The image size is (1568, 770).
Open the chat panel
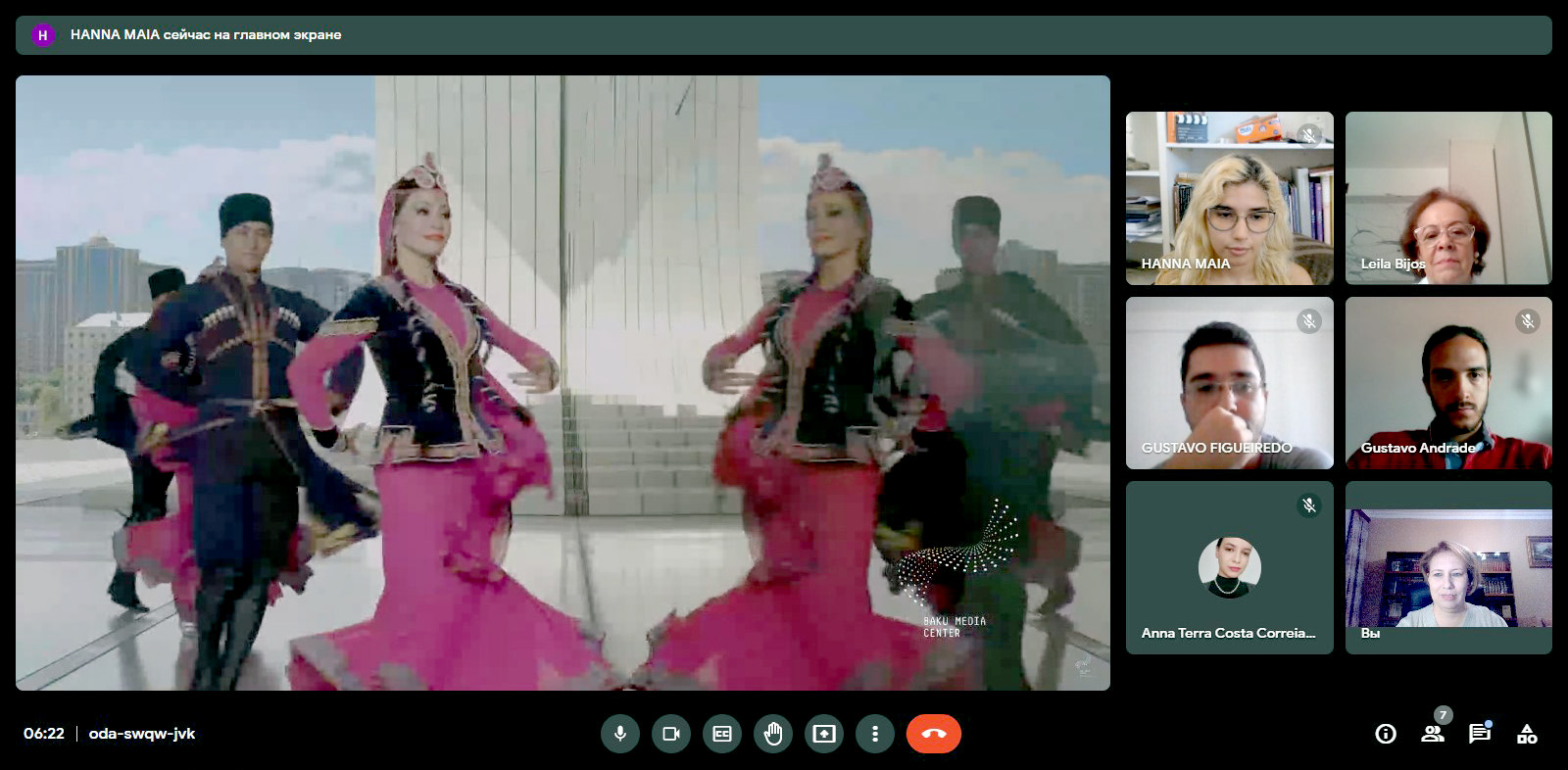[1480, 734]
